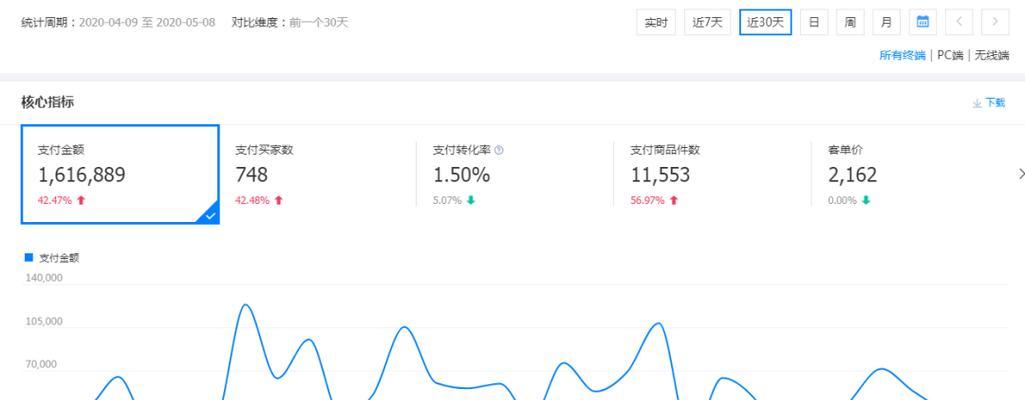Toggle 支付金额 chart legend swatch
Screen dimensions: 1025x400
pyautogui.click(x=28, y=258)
